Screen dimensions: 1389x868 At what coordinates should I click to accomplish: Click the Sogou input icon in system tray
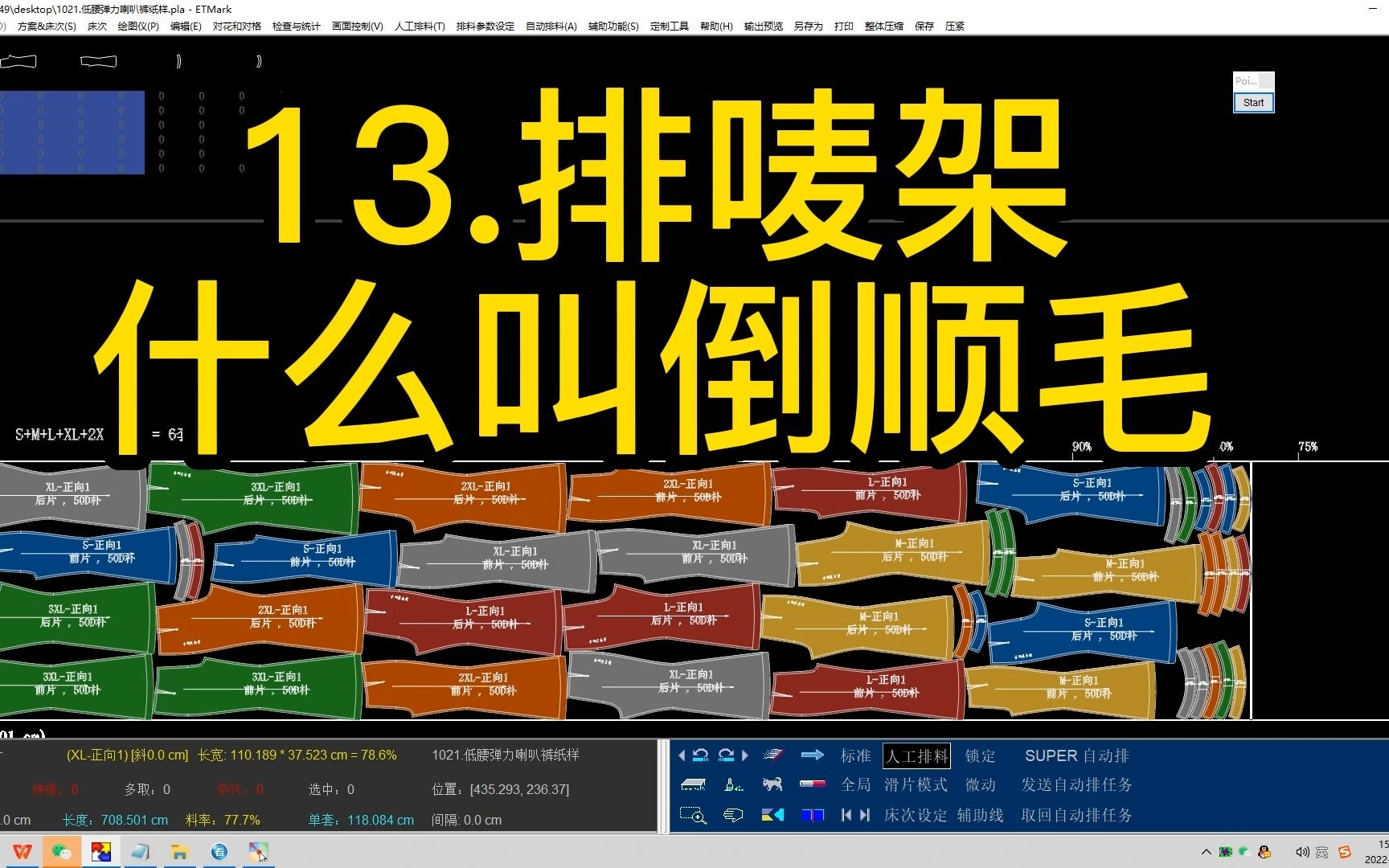pyautogui.click(x=1345, y=852)
